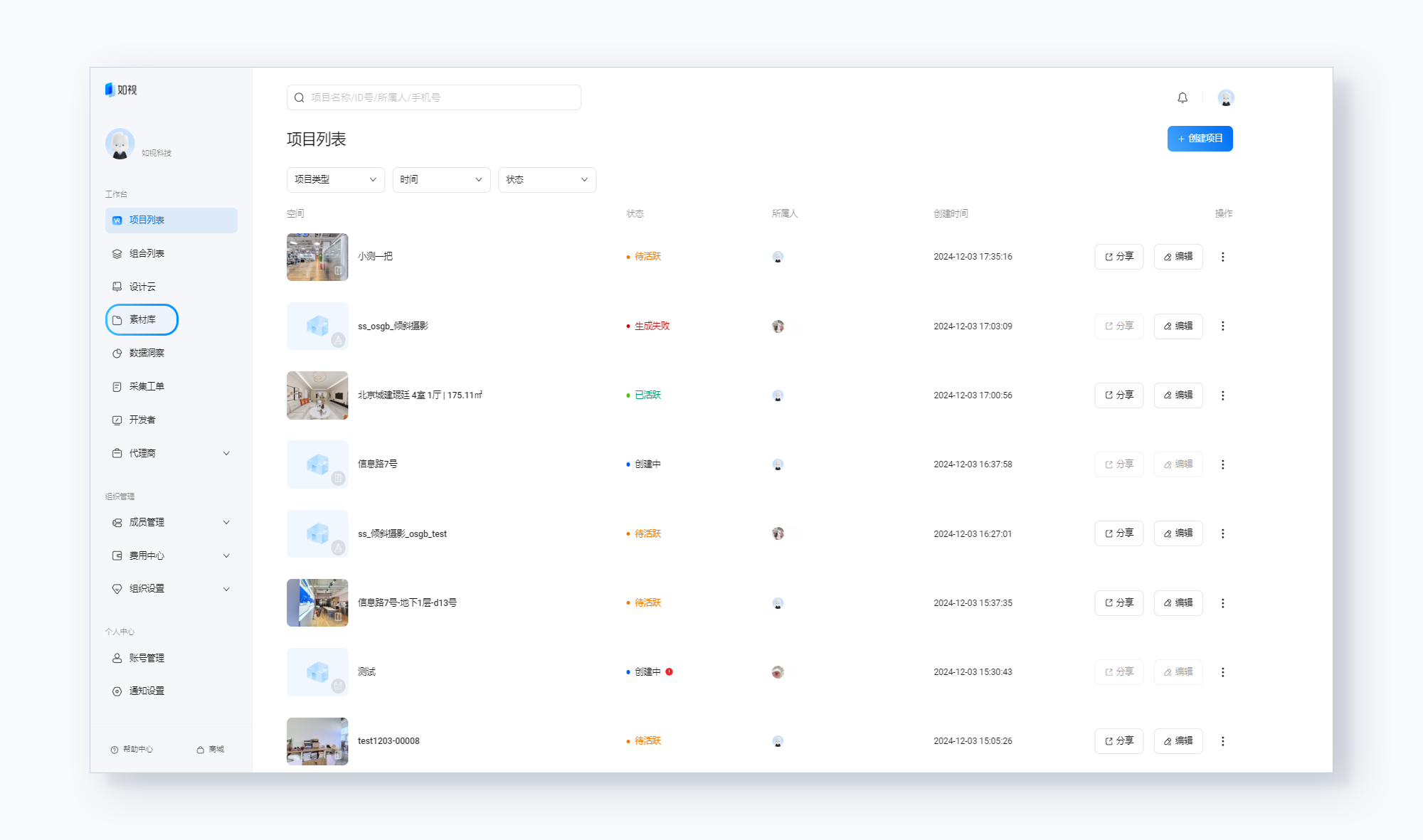Image resolution: width=1423 pixels, height=840 pixels.
Task: Open 小测一把 thumbnail
Action: [x=317, y=257]
